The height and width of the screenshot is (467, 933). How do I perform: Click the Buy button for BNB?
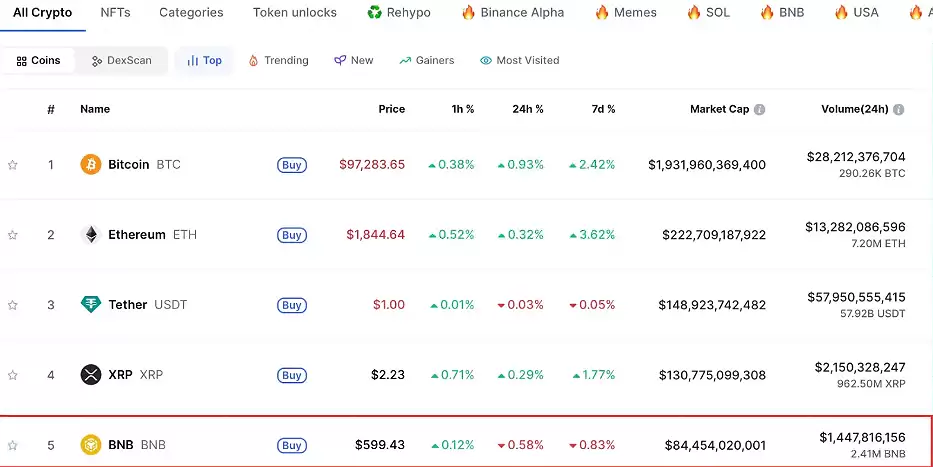point(292,445)
